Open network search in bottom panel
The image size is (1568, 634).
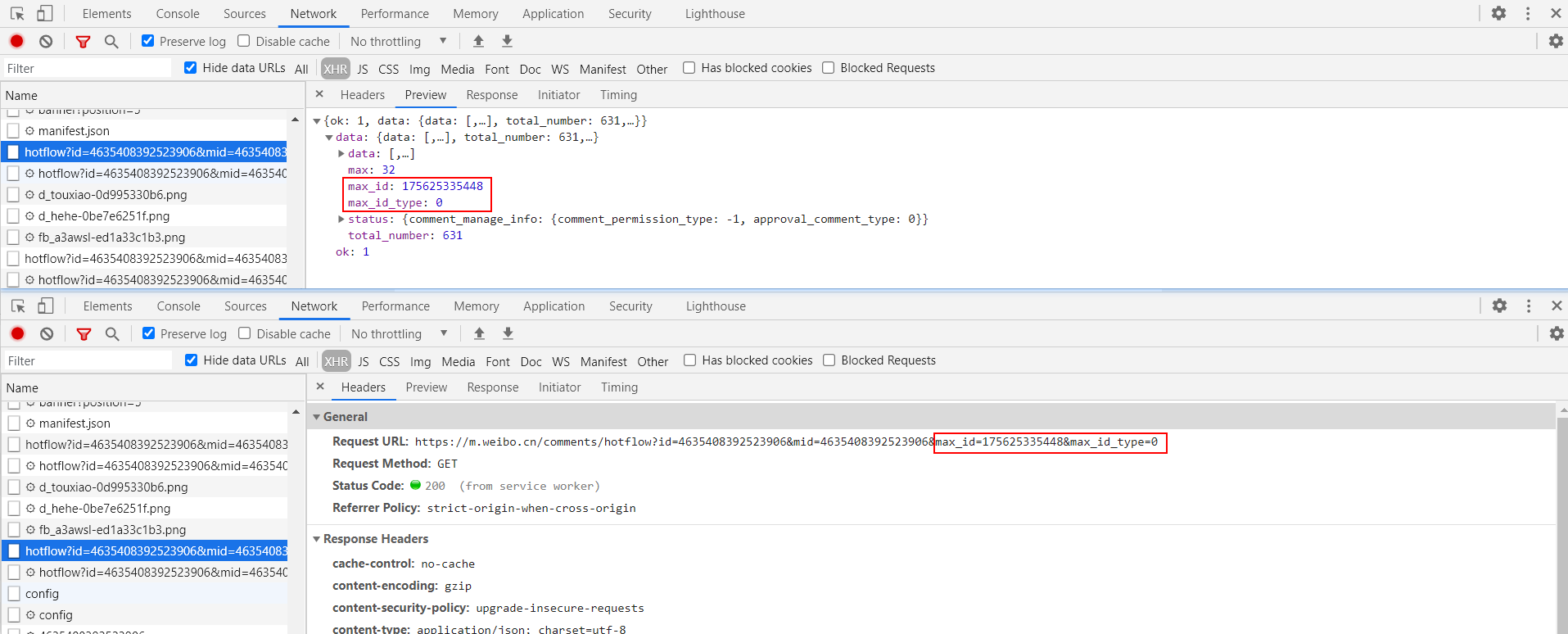(112, 333)
